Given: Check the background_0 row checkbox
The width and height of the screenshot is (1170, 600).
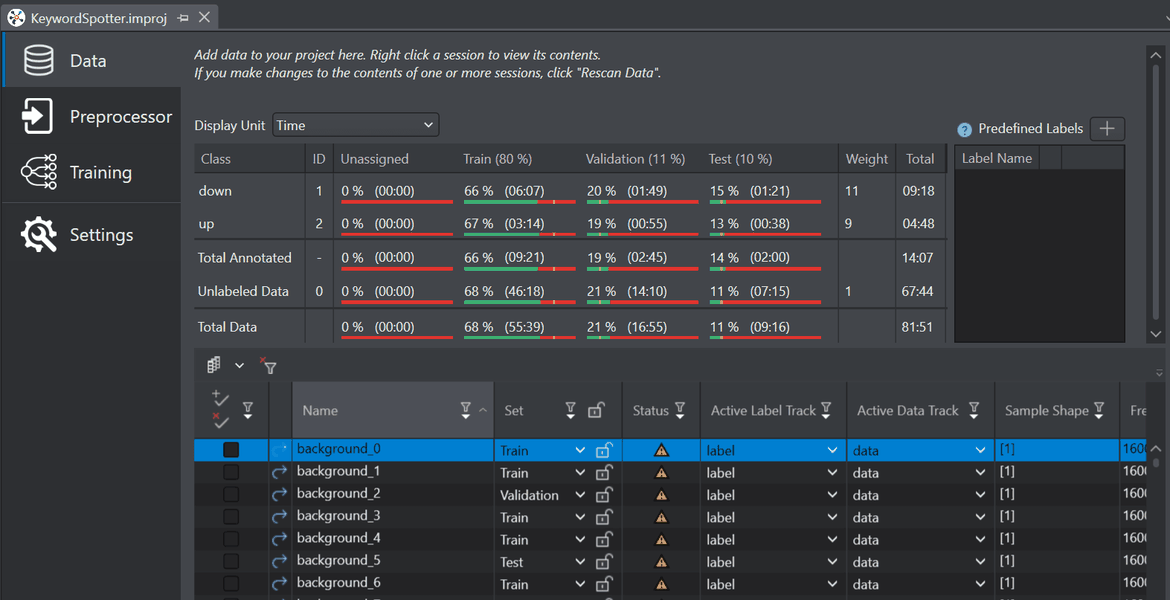Looking at the screenshot, I should (x=231, y=449).
